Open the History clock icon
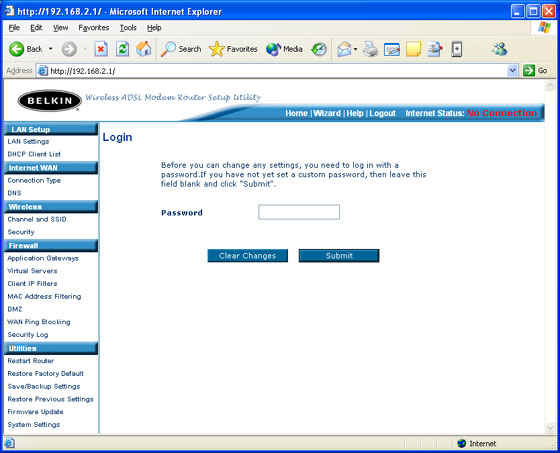 click(x=319, y=49)
